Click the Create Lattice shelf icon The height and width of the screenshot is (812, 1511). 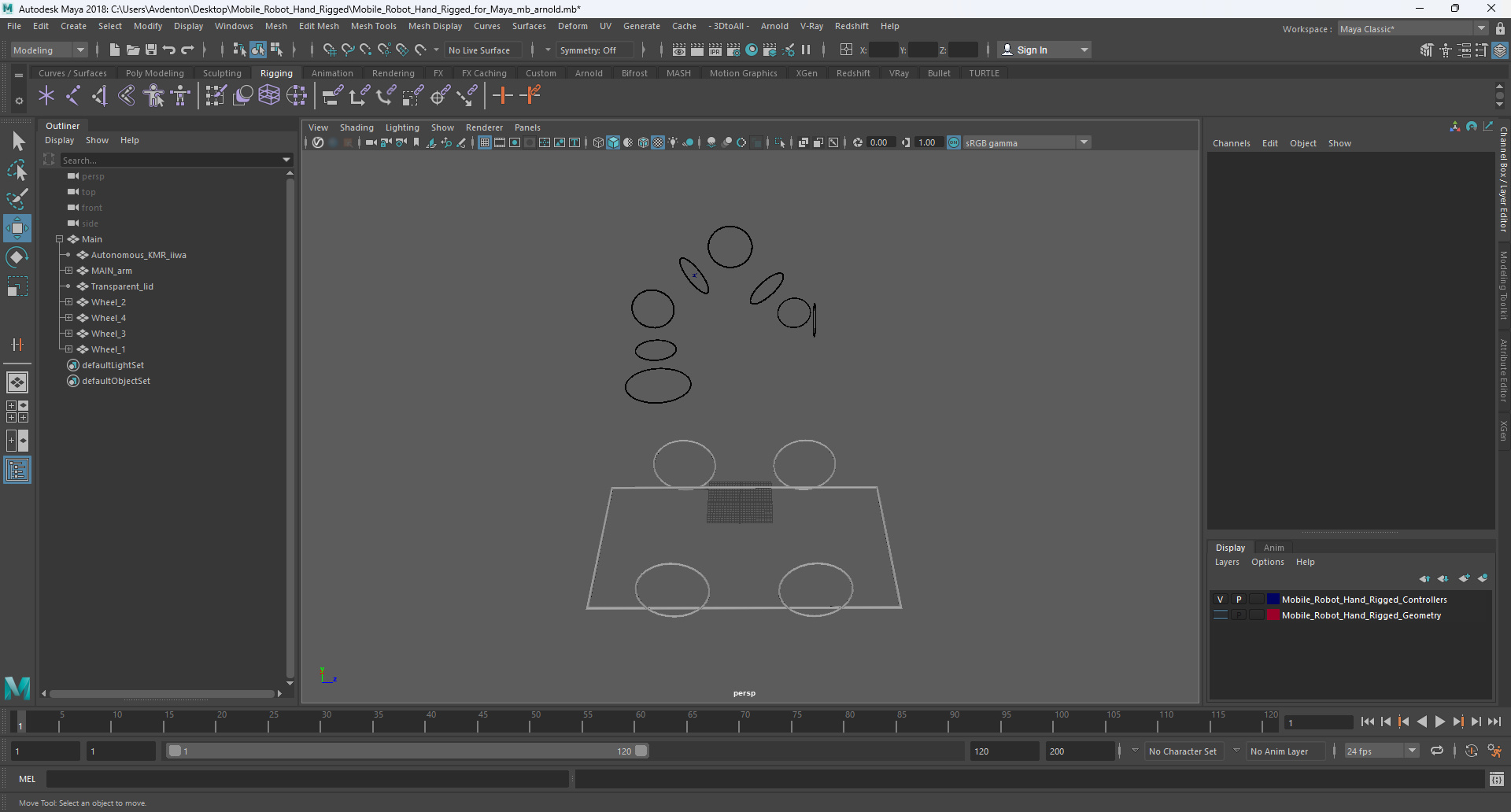[x=269, y=96]
